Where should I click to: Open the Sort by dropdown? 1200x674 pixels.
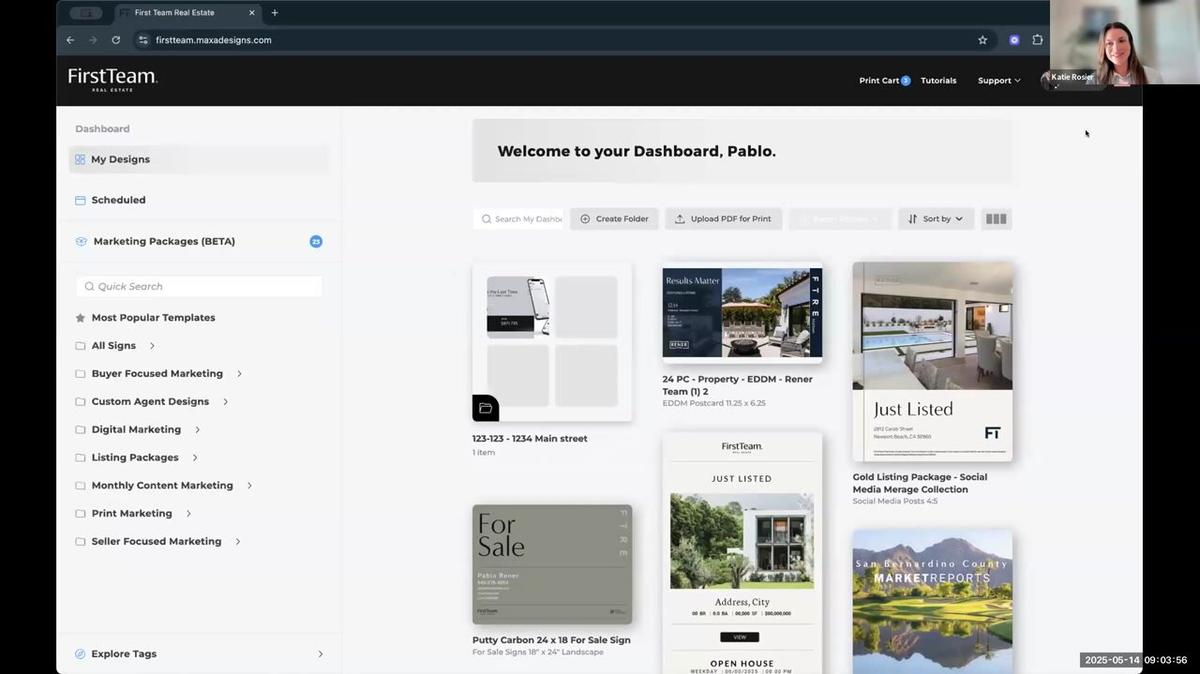click(936, 219)
